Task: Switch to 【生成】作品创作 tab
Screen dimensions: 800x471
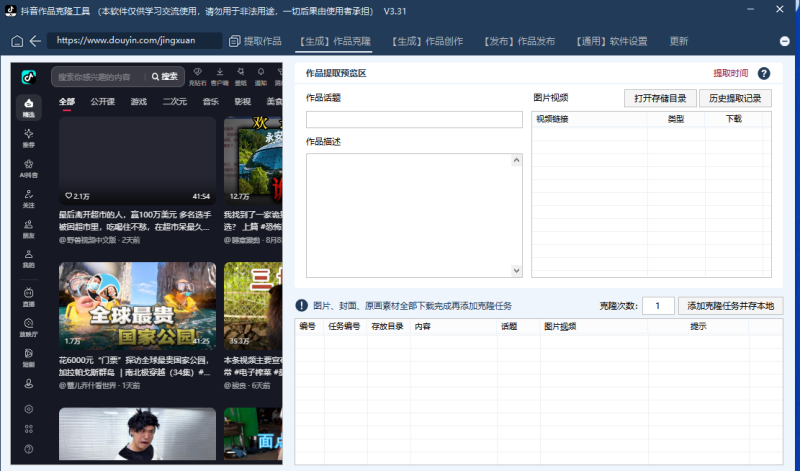Action: click(428, 41)
